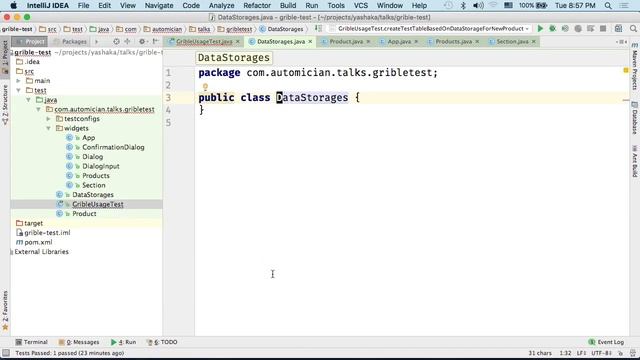Switch to Section.java tab
Screen dimensions: 640x360
coord(512,42)
